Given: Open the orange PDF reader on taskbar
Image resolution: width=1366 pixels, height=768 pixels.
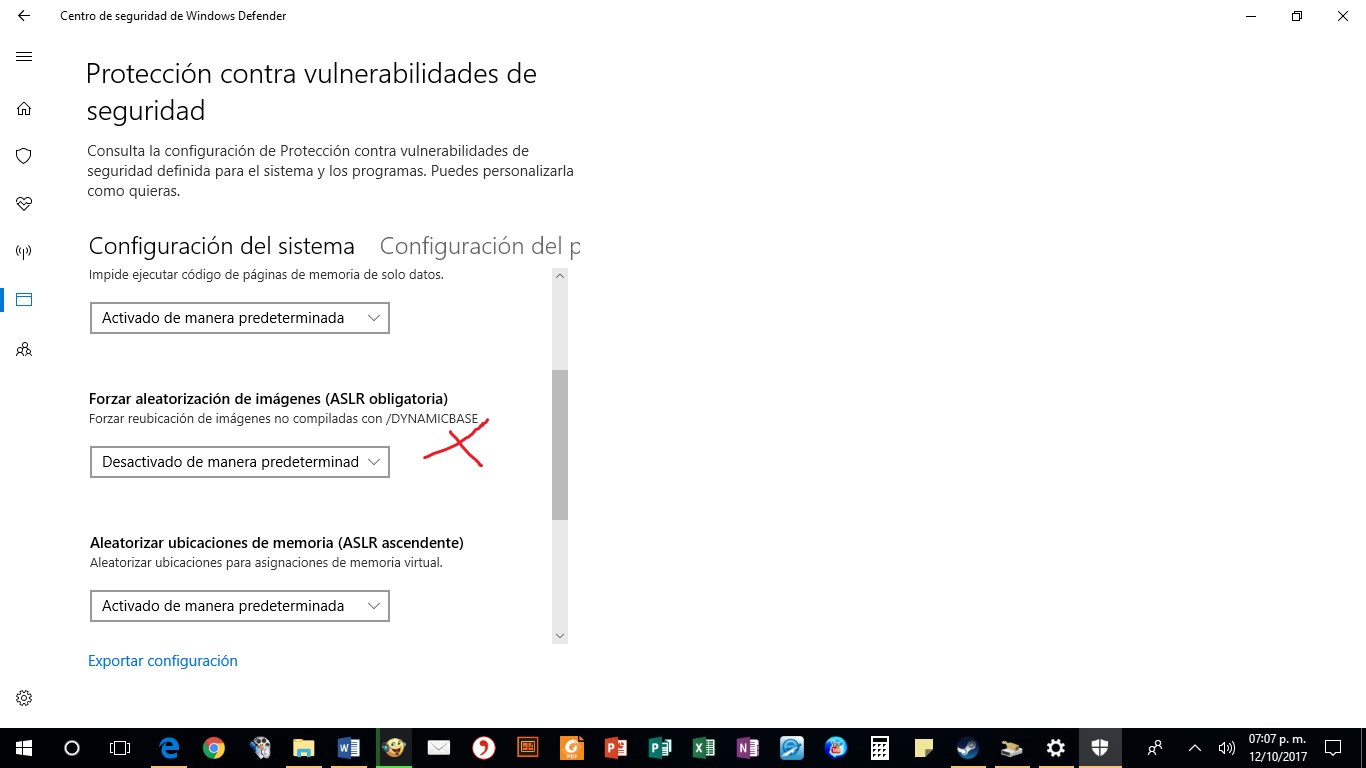Looking at the screenshot, I should [571, 748].
